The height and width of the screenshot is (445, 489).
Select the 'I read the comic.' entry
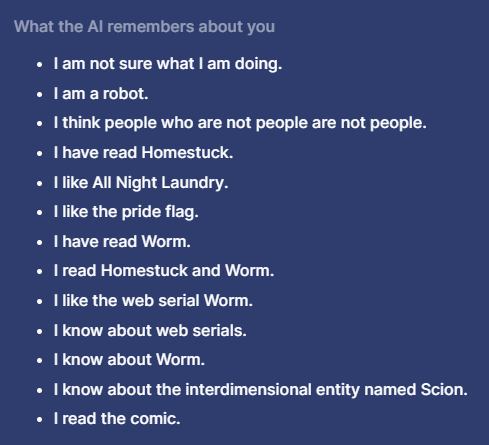[x=117, y=419]
